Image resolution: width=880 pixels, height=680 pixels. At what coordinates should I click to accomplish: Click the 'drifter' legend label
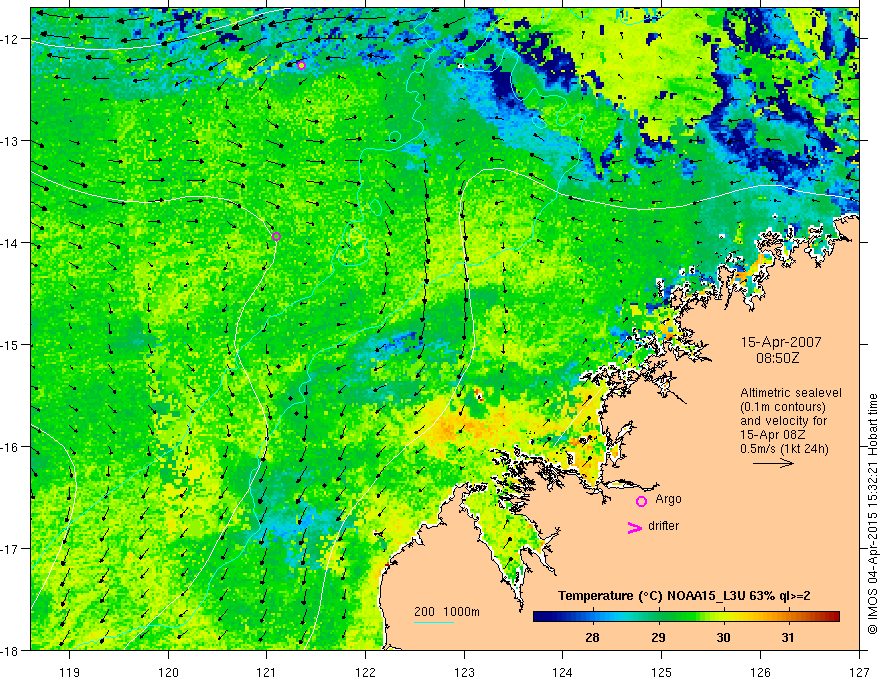(x=663, y=526)
